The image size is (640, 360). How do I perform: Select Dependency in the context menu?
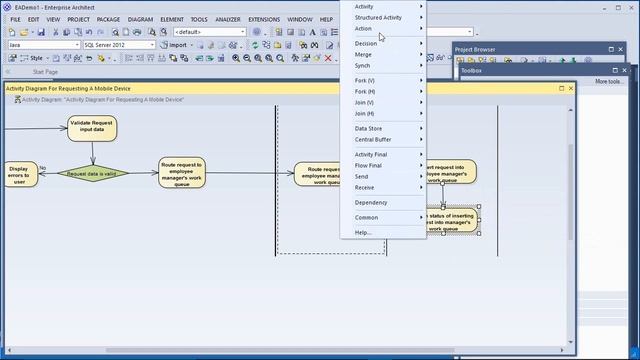click(383, 202)
